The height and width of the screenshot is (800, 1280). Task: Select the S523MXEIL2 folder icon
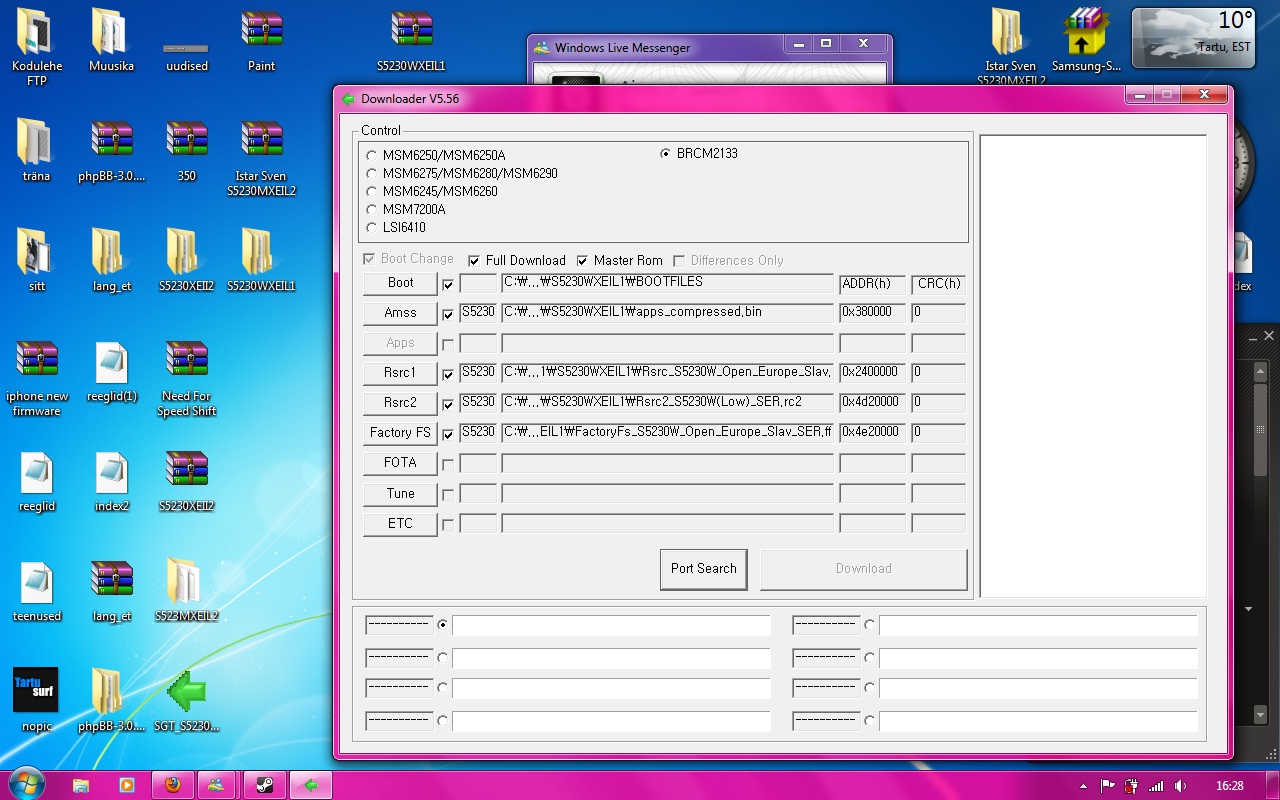(186, 592)
